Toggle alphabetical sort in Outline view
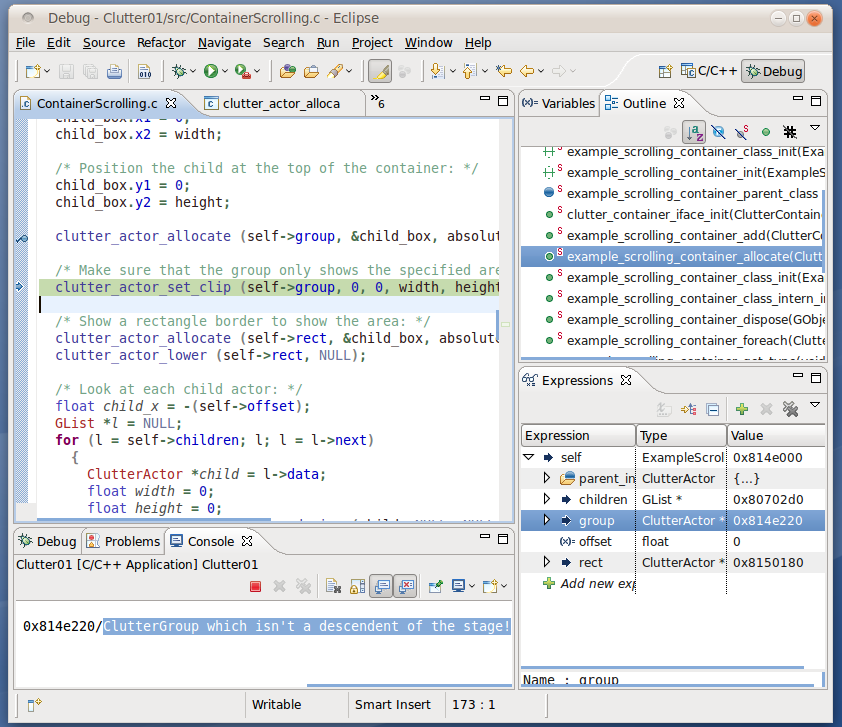The height and width of the screenshot is (727, 842). (694, 132)
